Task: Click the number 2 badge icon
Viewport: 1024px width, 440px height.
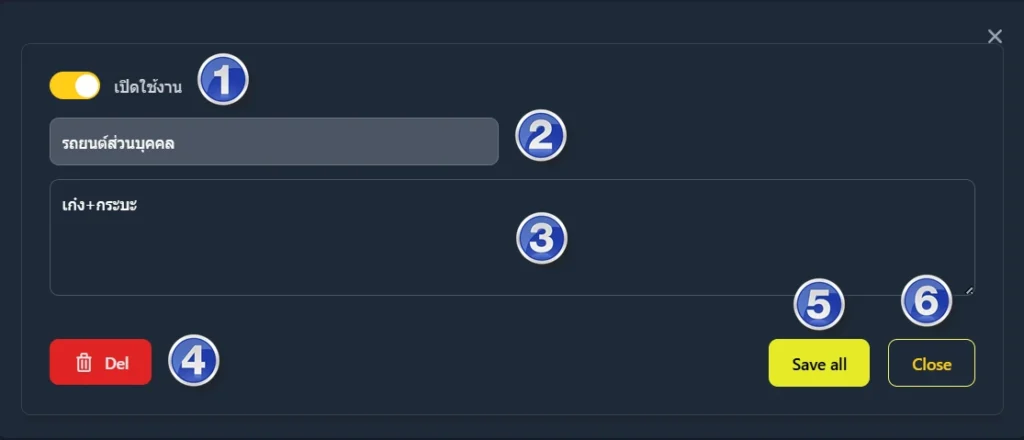Action: (x=541, y=137)
